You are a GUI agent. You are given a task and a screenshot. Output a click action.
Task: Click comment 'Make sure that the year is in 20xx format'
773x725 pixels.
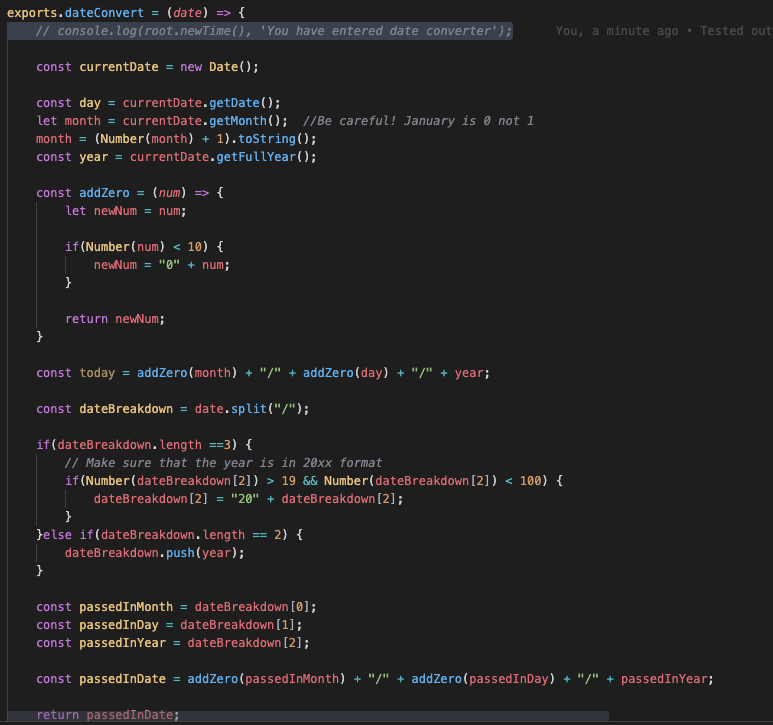223,463
